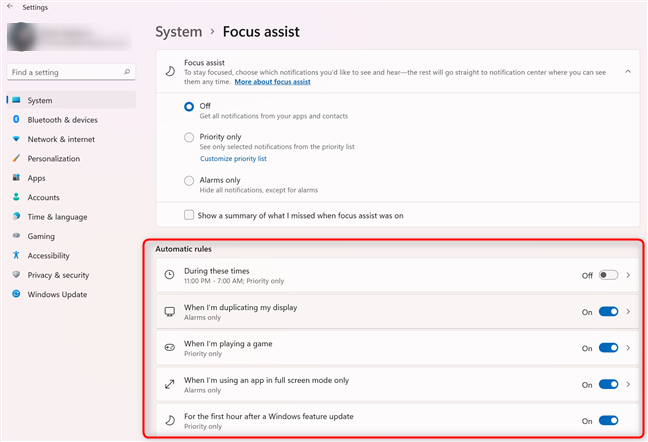
Task: Click 'Get all notifications from your apps' text
Action: click(x=274, y=116)
